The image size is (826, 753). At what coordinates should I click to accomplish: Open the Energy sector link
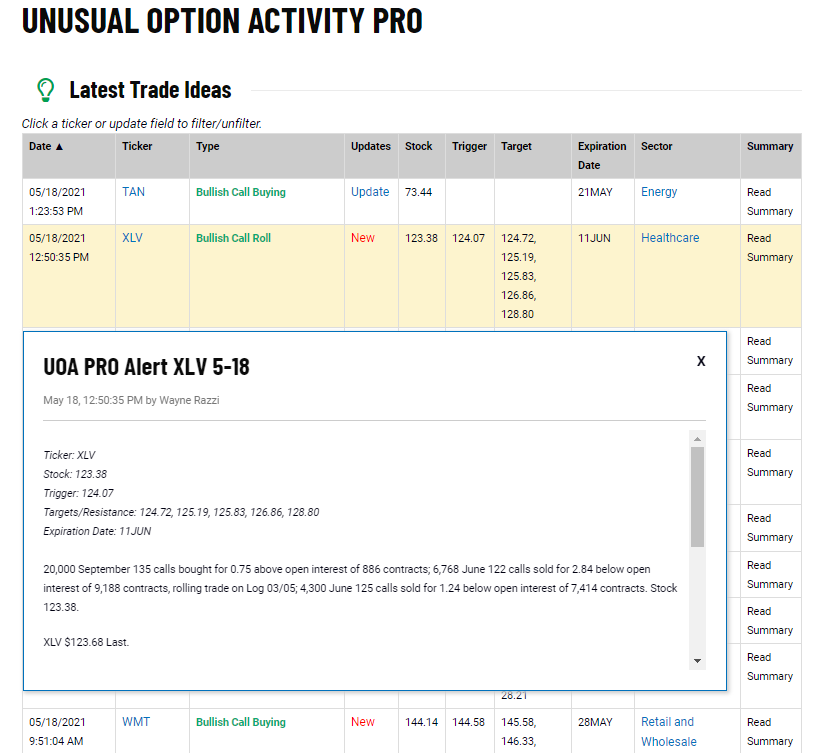[x=659, y=192]
